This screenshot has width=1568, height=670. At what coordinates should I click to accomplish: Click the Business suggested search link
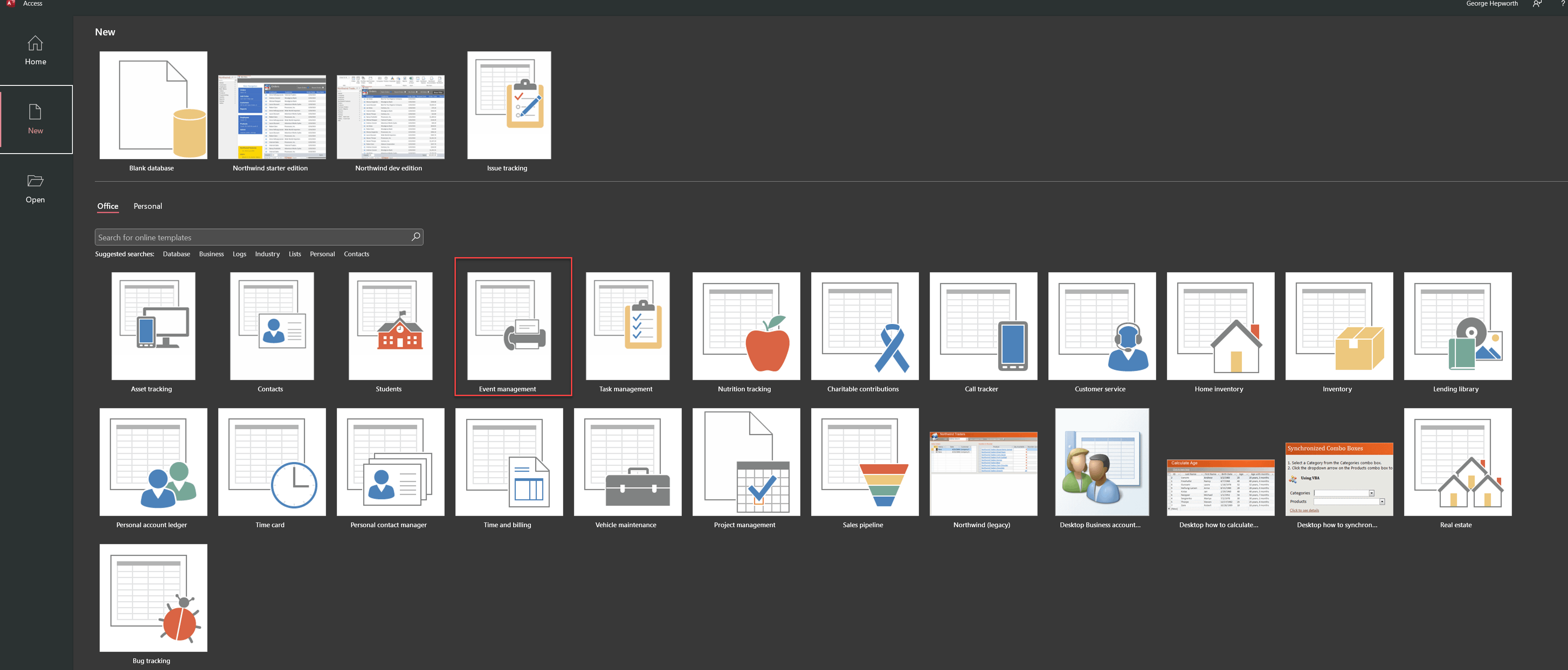[x=211, y=254]
